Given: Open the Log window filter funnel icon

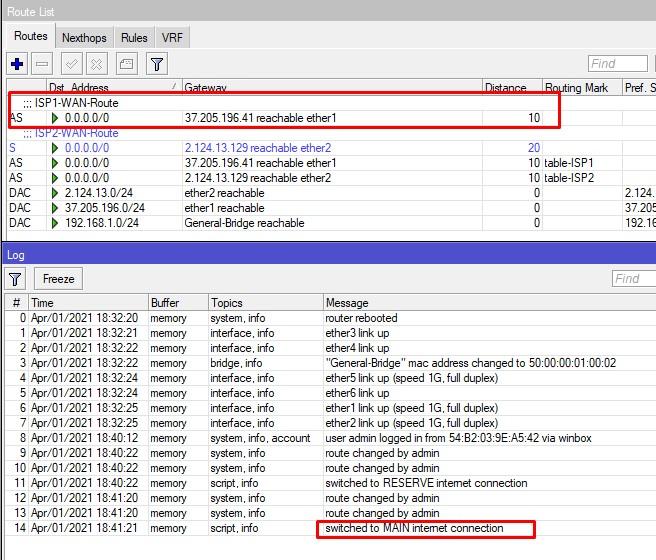Looking at the screenshot, I should [17, 279].
